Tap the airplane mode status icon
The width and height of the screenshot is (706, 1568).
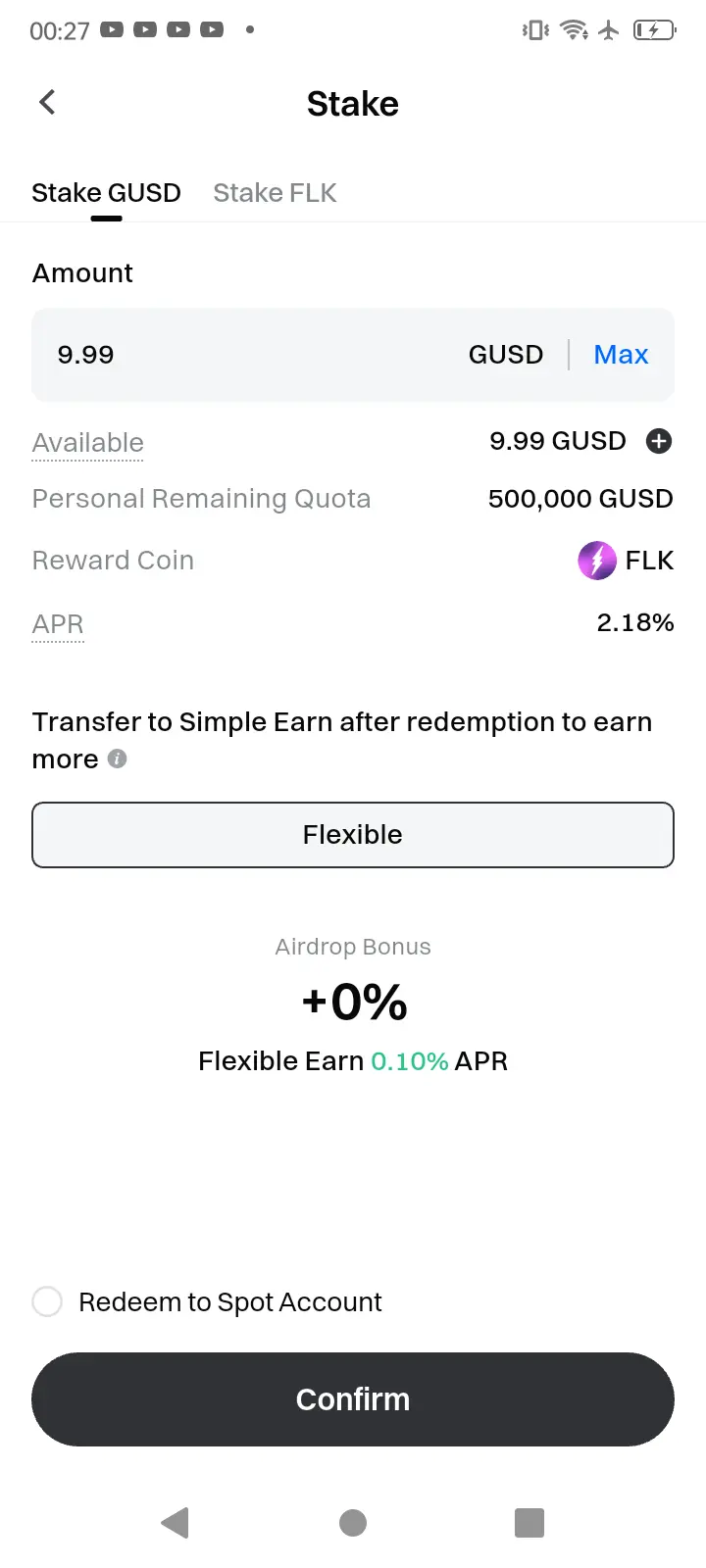[609, 30]
